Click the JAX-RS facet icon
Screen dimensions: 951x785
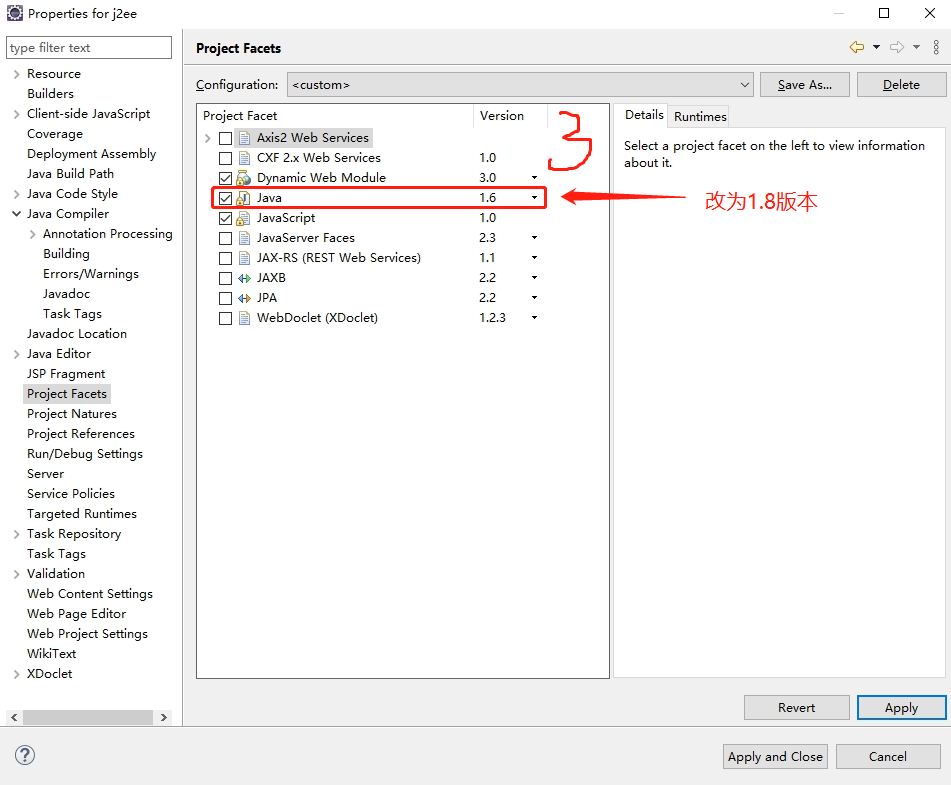pyautogui.click(x=244, y=258)
